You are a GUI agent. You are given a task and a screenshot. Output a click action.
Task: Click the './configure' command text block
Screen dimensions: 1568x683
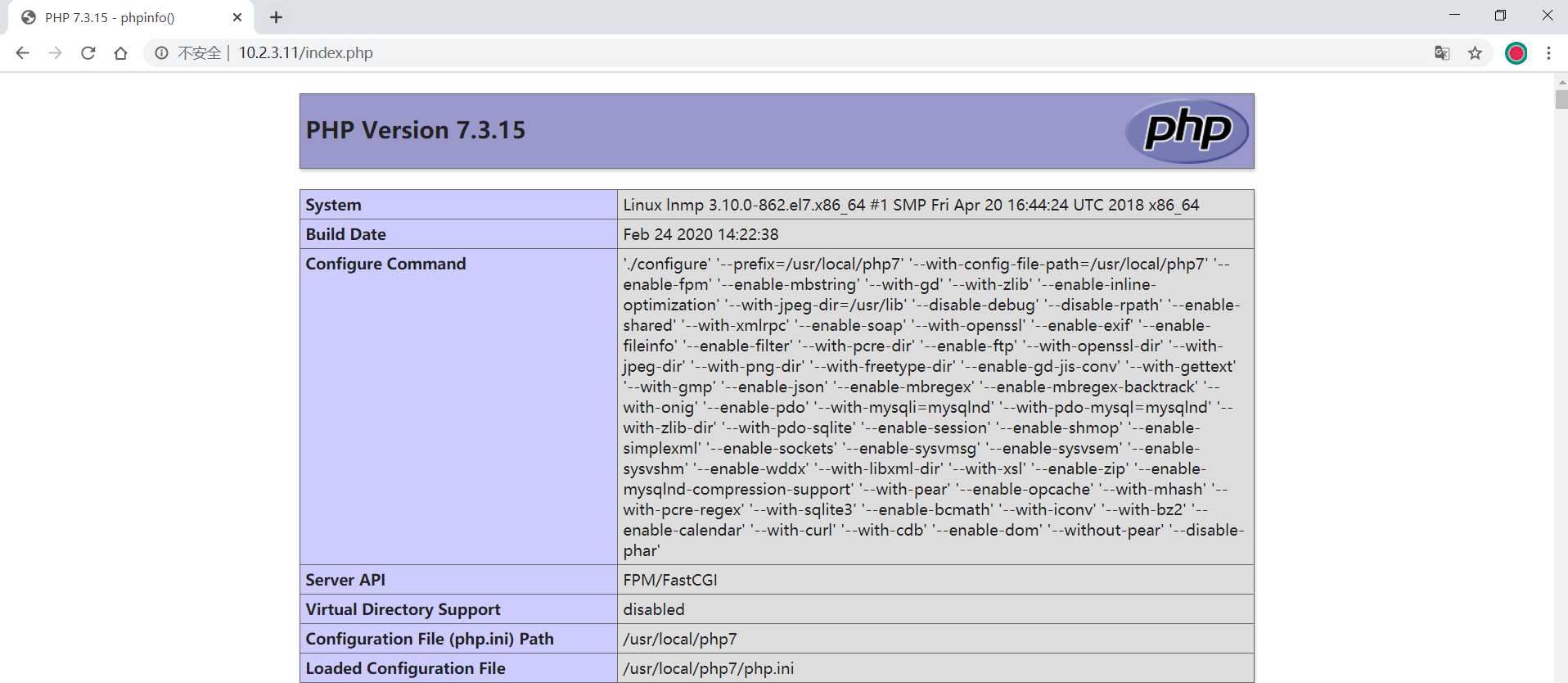934,407
